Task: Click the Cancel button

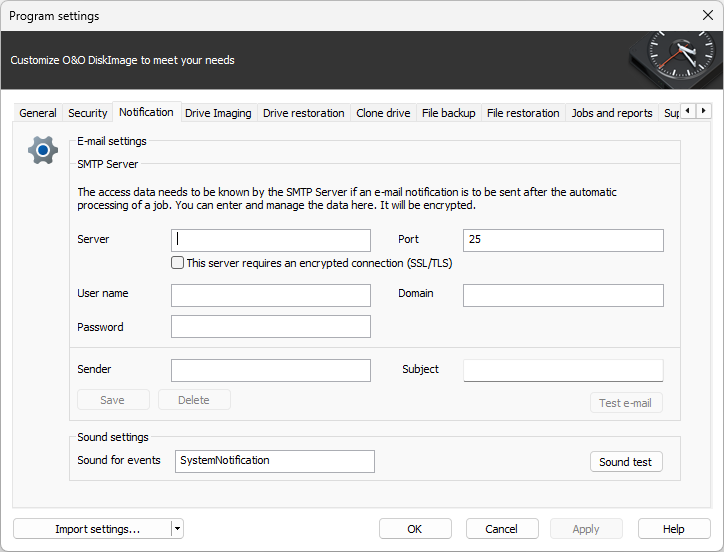Action: coord(501,529)
